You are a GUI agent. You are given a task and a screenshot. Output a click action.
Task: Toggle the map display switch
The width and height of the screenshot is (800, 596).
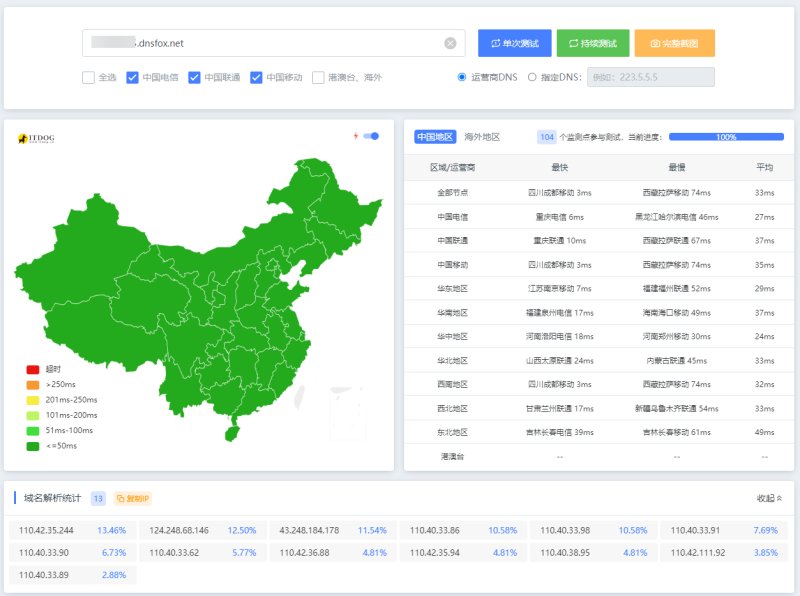point(371,136)
